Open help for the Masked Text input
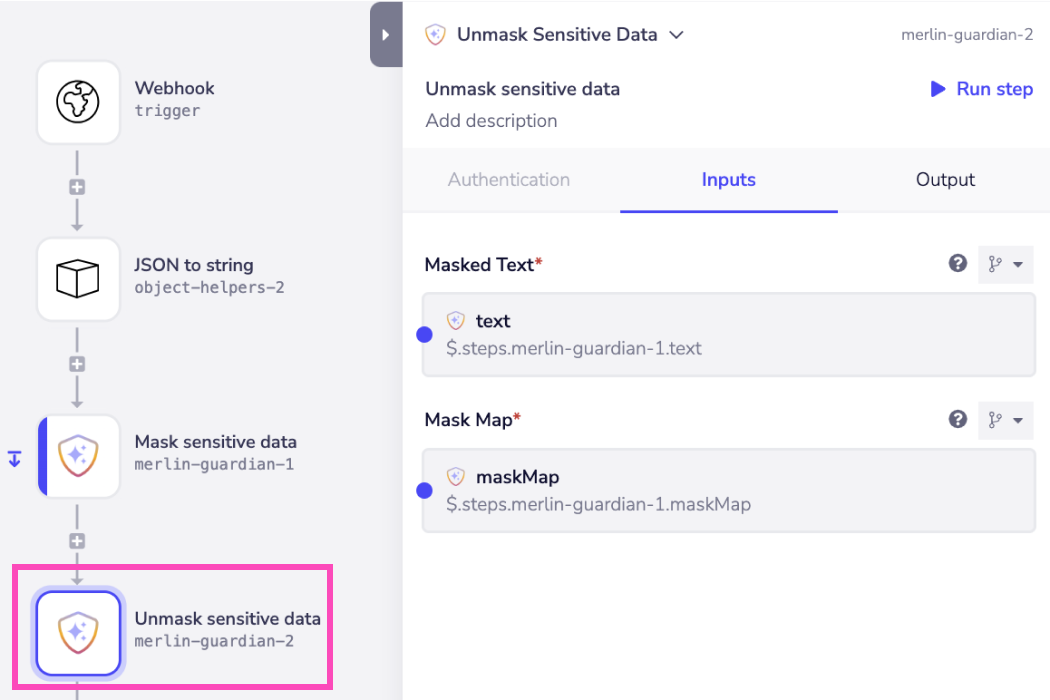This screenshot has height=700, width=1050. (958, 263)
